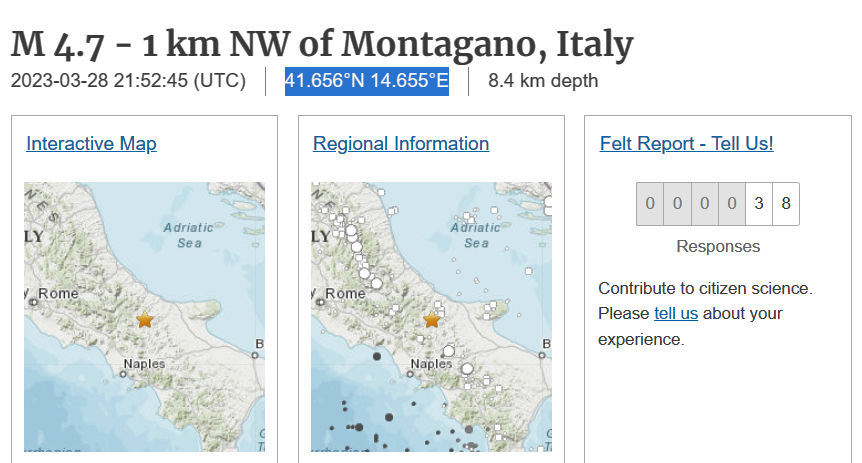
Task: Click the Rome label on Regional Information map
Action: tap(345, 293)
